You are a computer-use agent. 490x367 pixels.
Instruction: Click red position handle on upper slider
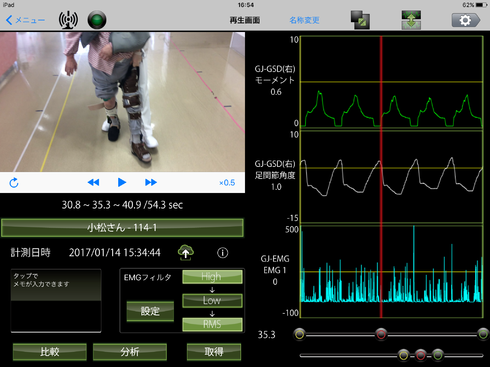click(x=381, y=334)
